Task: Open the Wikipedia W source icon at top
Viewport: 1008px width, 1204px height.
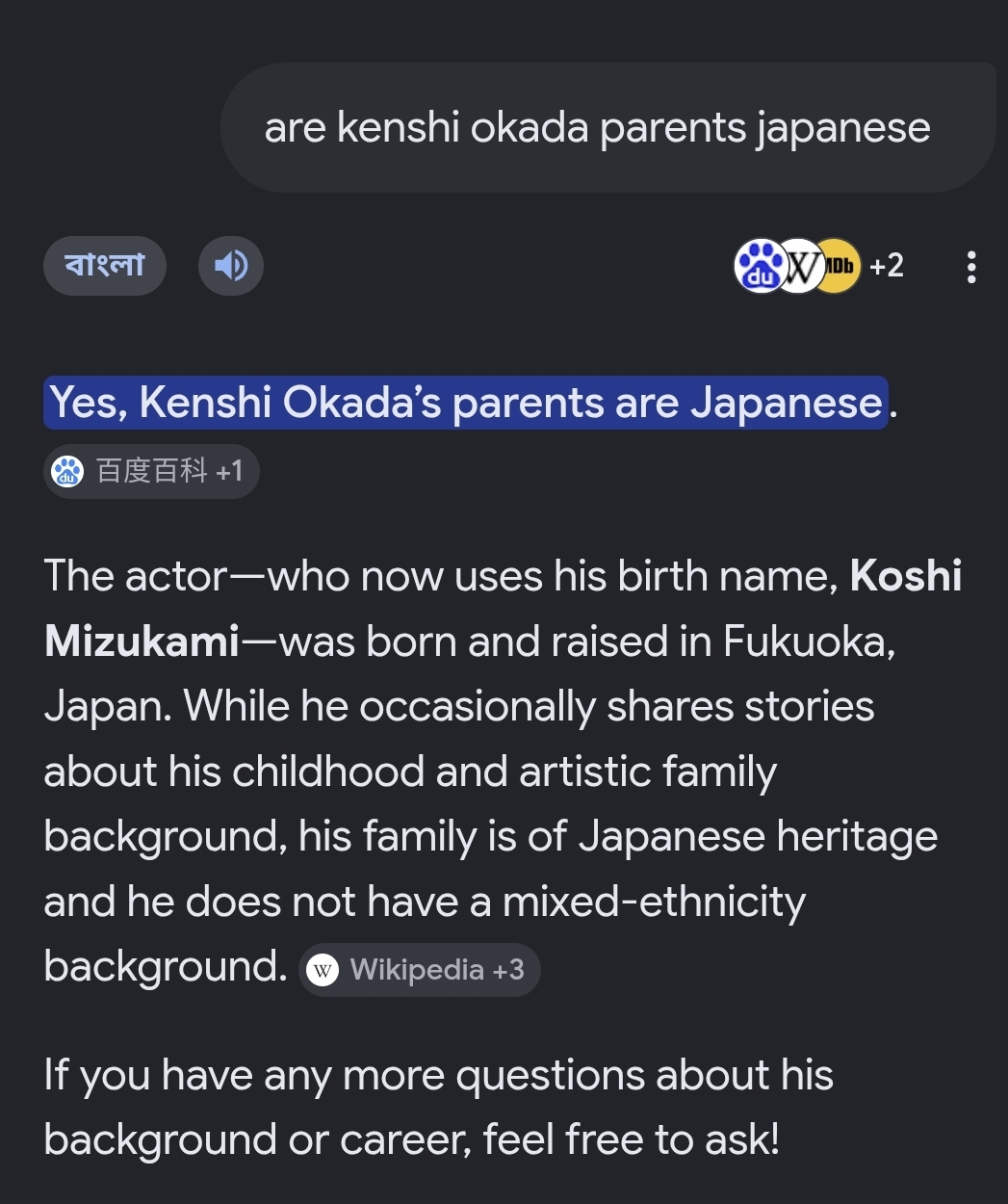Action: pyautogui.click(x=800, y=266)
